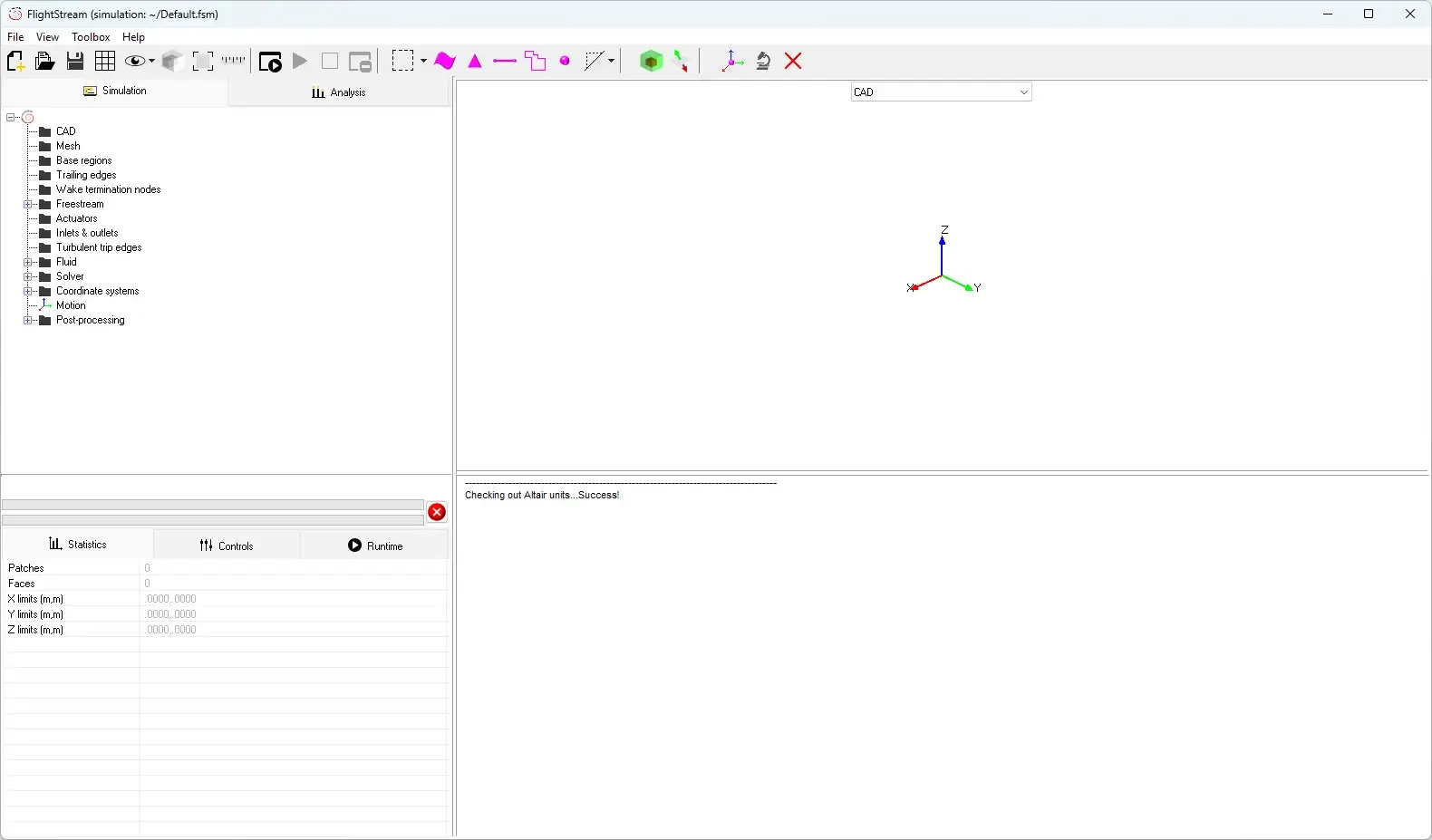Select the magenta triangle face tool
Viewport: 1432px width, 840px height.
coord(475,61)
